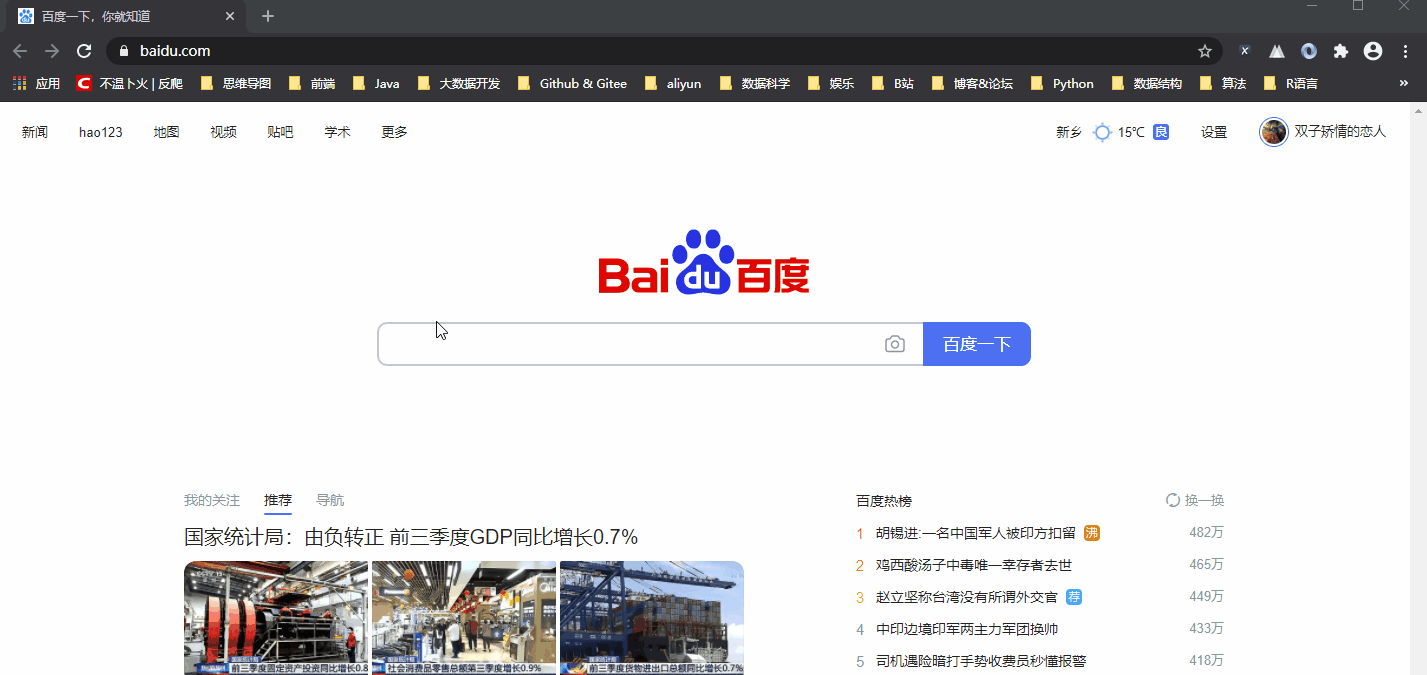Screen dimensions: 1427x675
Task: Expand the bookmarks overflow chevron
Action: tap(1403, 84)
